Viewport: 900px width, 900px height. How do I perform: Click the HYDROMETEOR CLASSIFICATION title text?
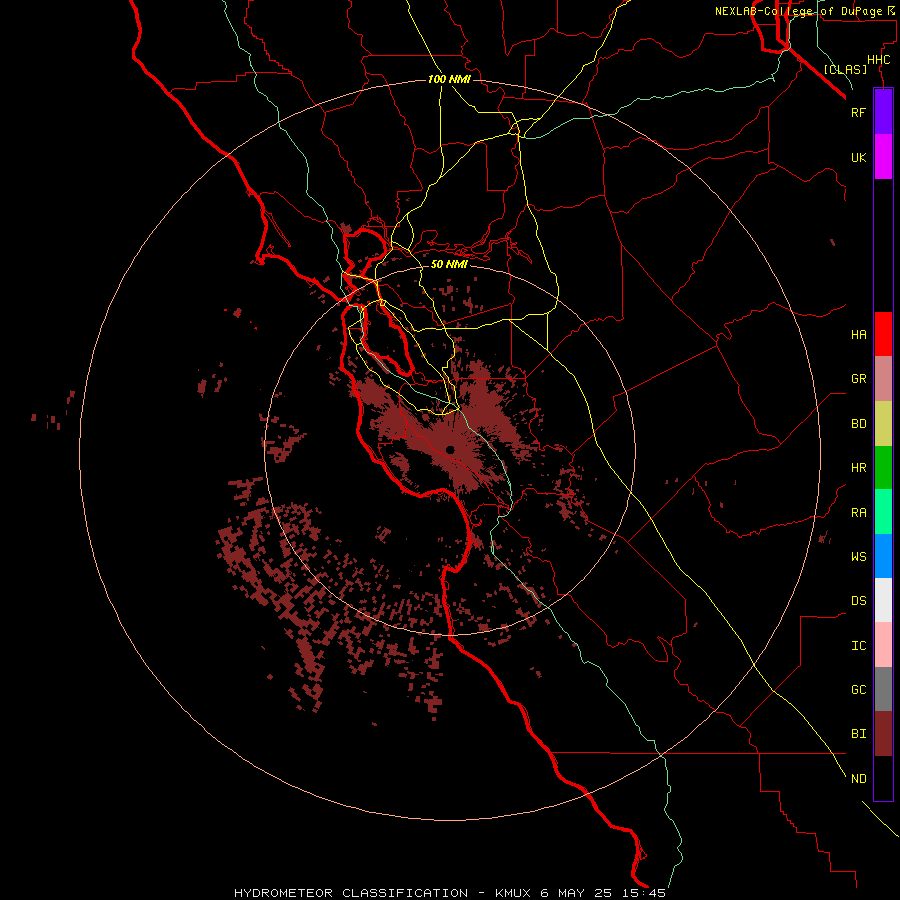click(351, 893)
